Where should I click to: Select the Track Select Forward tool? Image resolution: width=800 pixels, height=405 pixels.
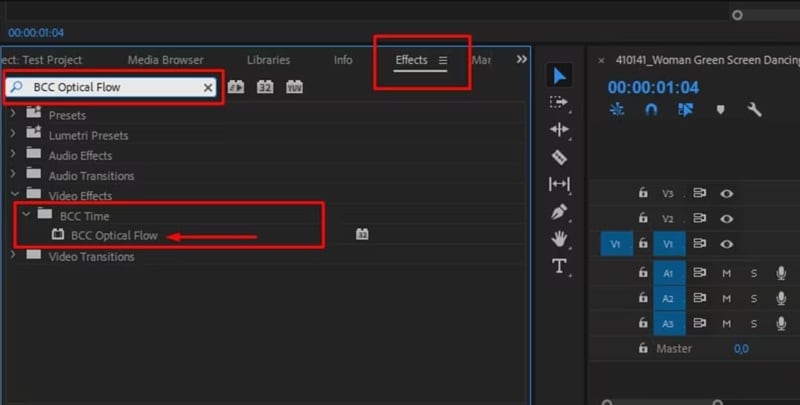point(559,103)
